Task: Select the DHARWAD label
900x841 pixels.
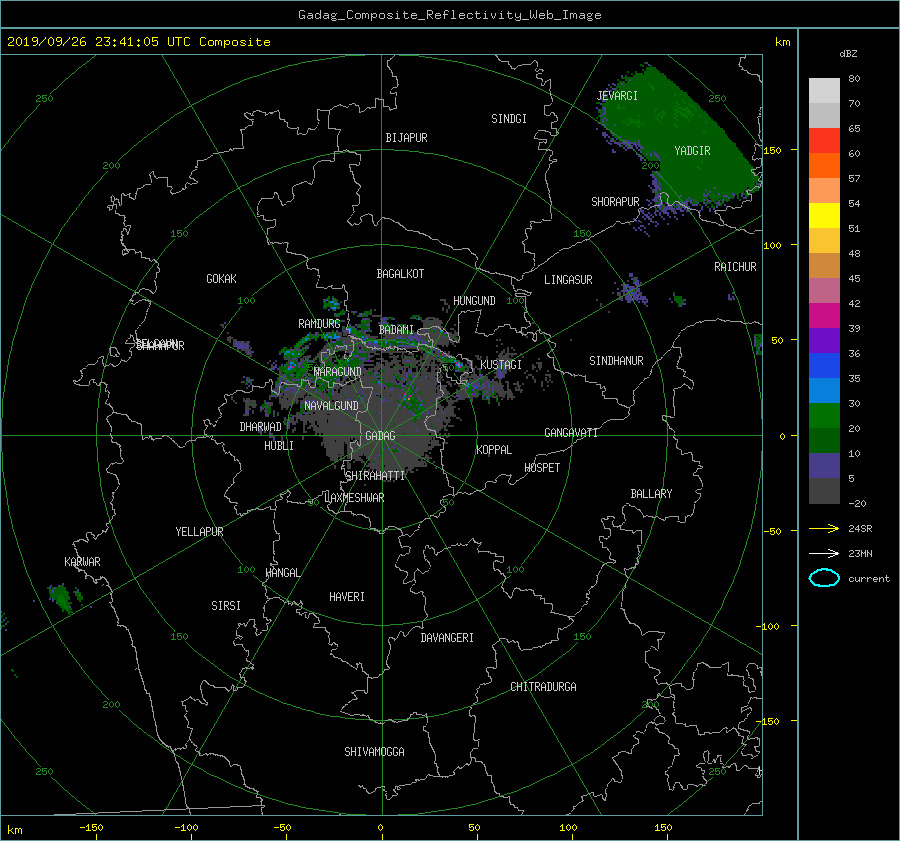Action: pos(260,427)
